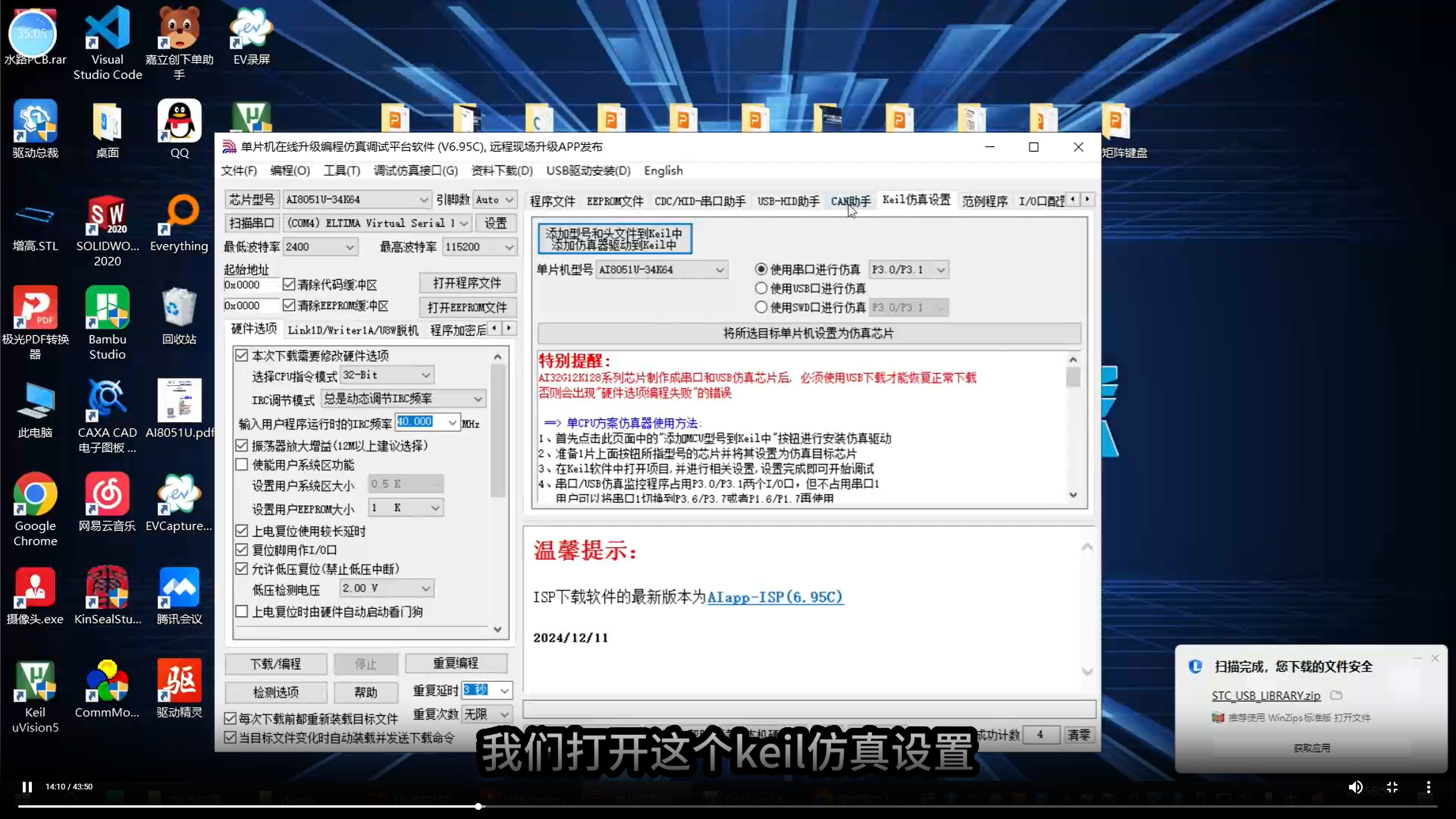Image resolution: width=1456 pixels, height=819 pixels.
Task: Click the video progress bar
Action: (x=478, y=805)
